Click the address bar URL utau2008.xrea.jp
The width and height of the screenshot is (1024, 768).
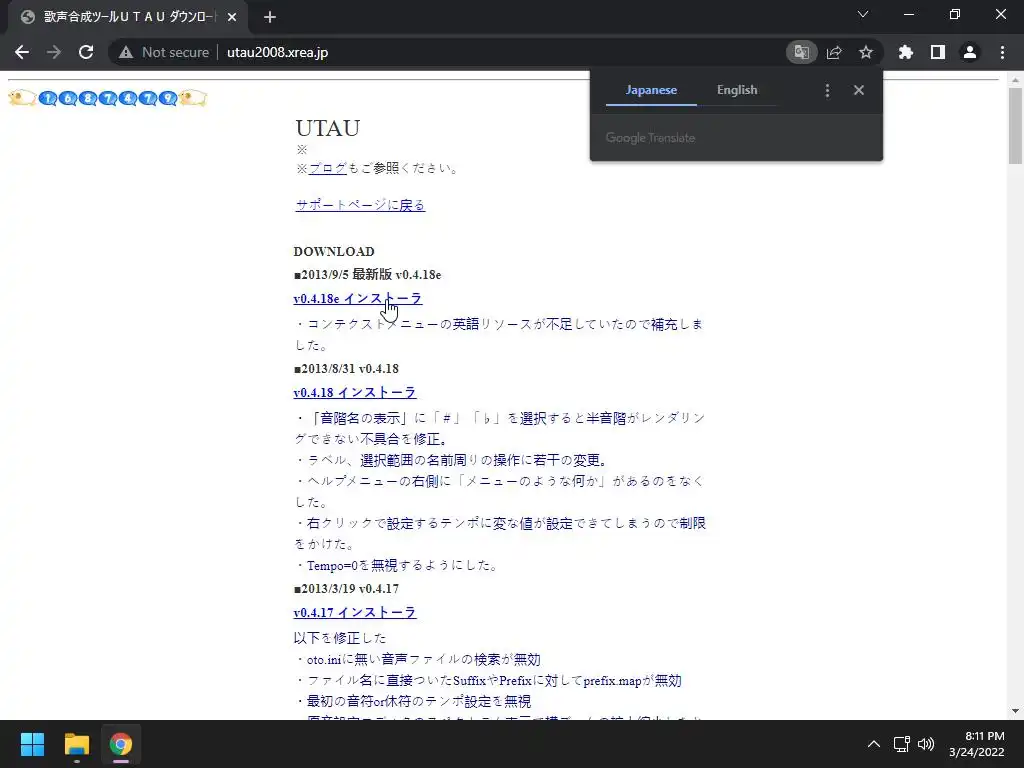(x=278, y=52)
